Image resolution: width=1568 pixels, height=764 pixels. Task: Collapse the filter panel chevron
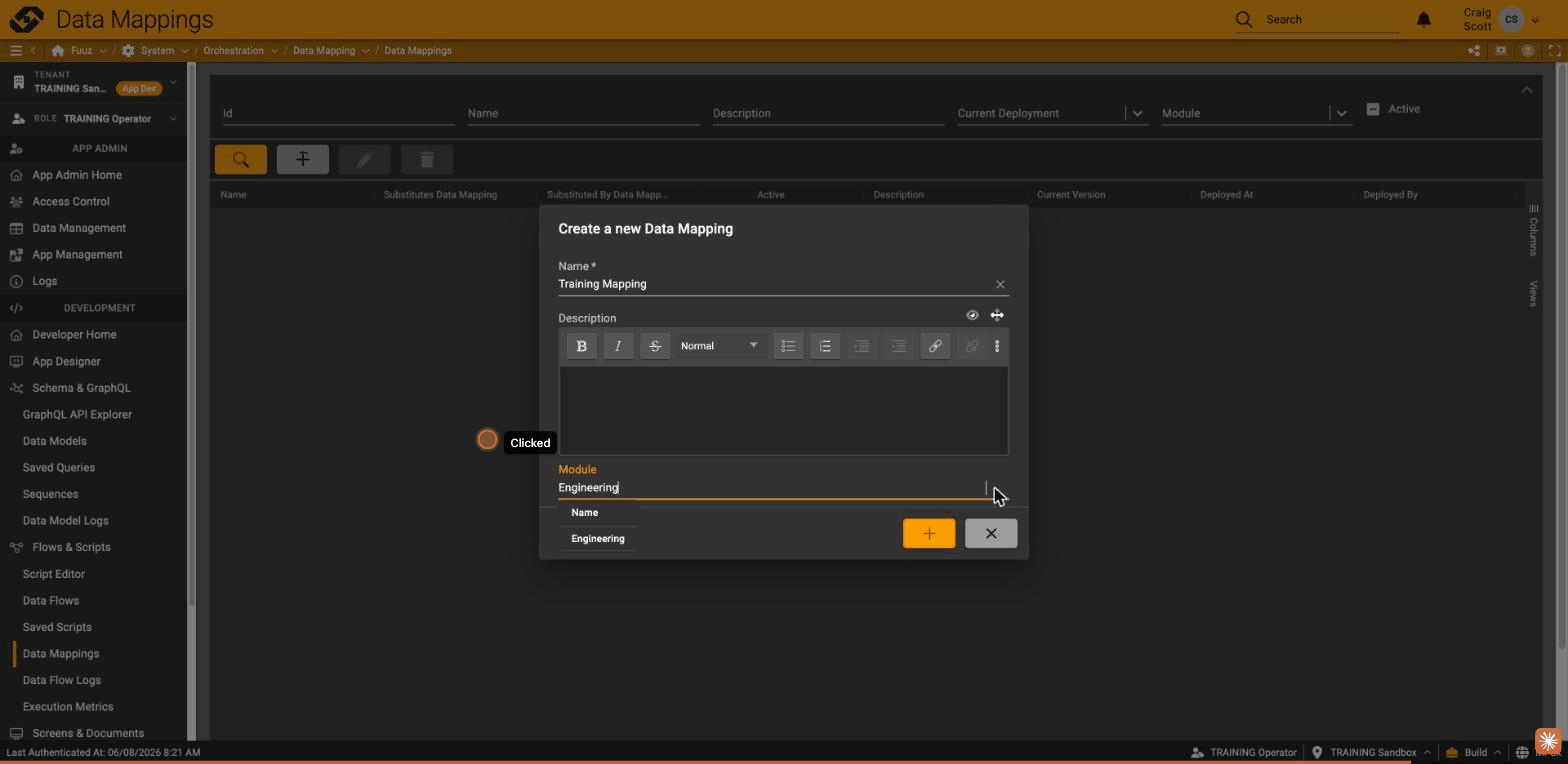[x=1527, y=90]
